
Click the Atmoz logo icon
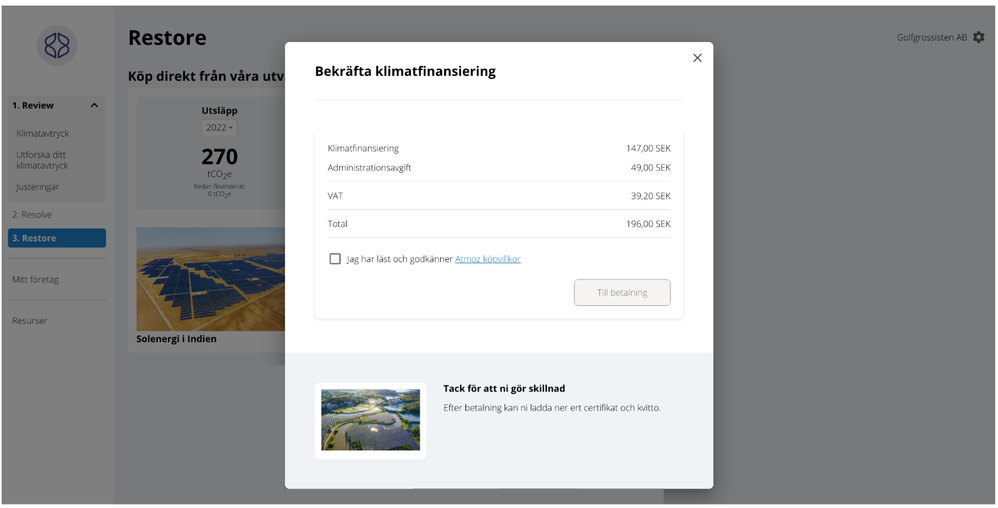(57, 46)
